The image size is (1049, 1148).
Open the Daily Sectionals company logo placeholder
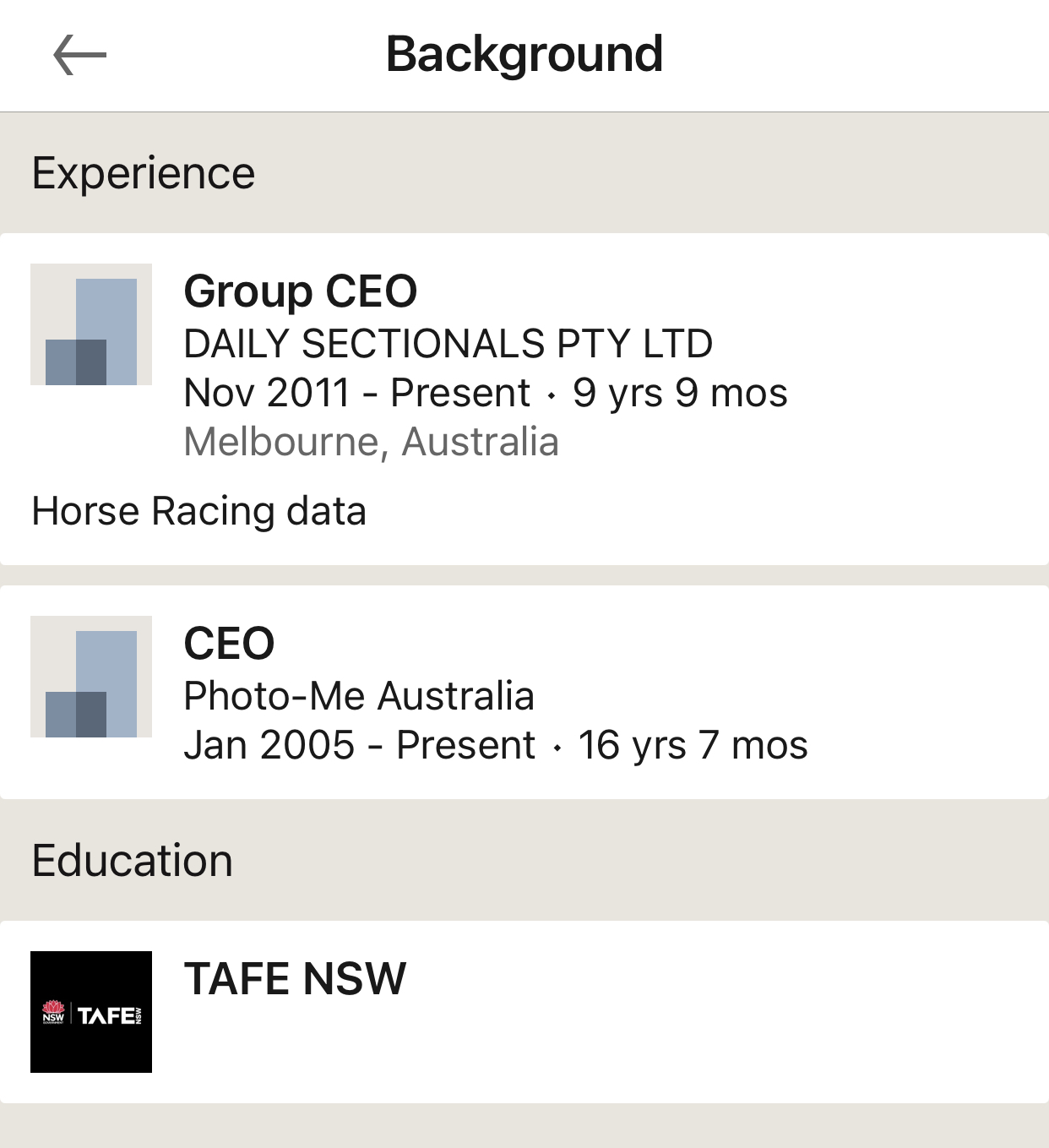[x=91, y=324]
